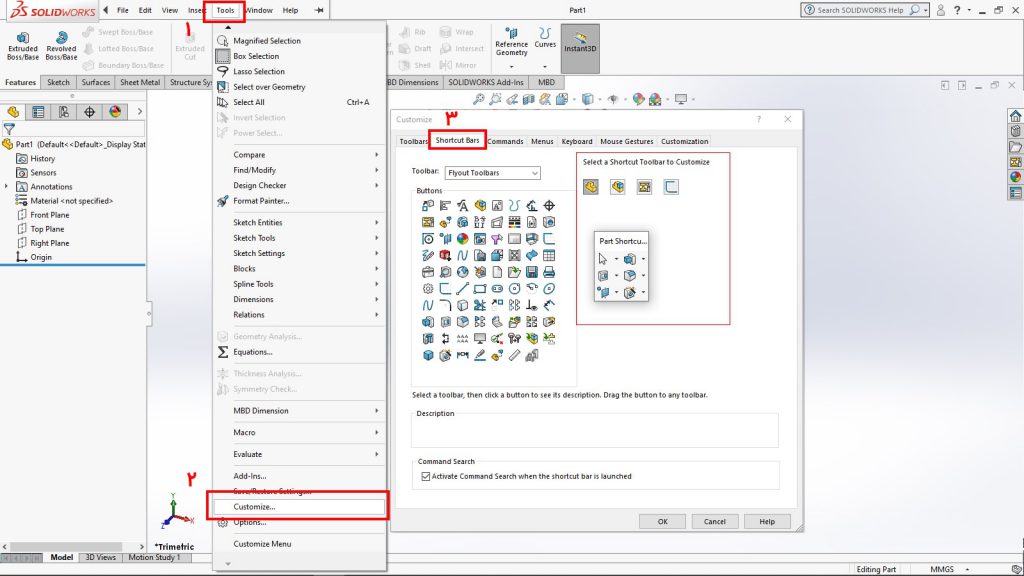The width and height of the screenshot is (1024, 576).
Task: Click the filter funnel icon in the tree
Action: 9,129
